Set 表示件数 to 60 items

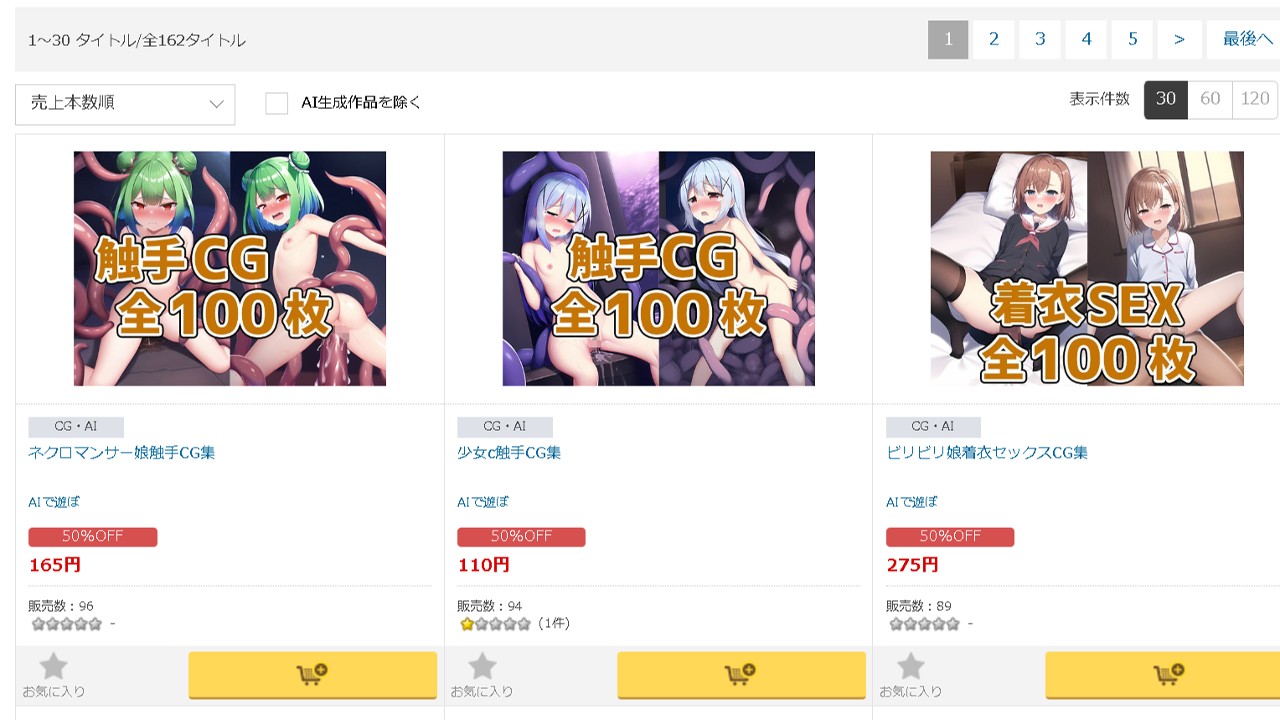(x=1210, y=99)
